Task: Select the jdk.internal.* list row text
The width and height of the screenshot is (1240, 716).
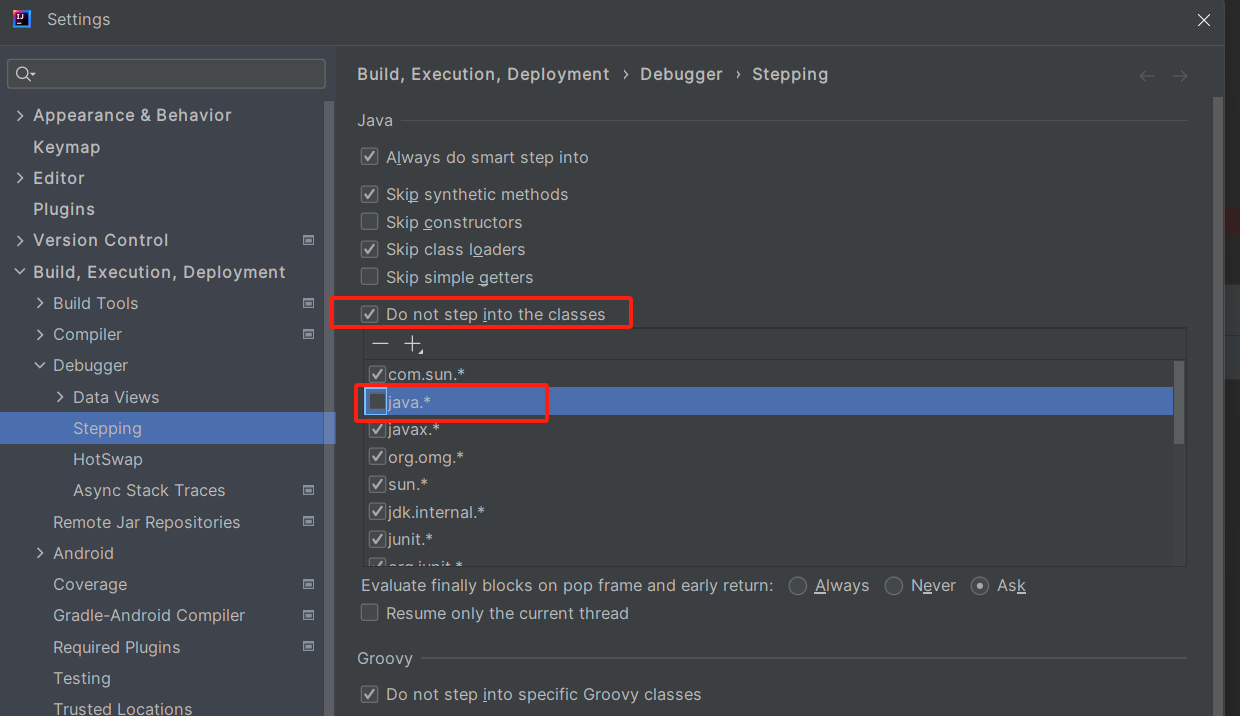Action: pos(437,512)
